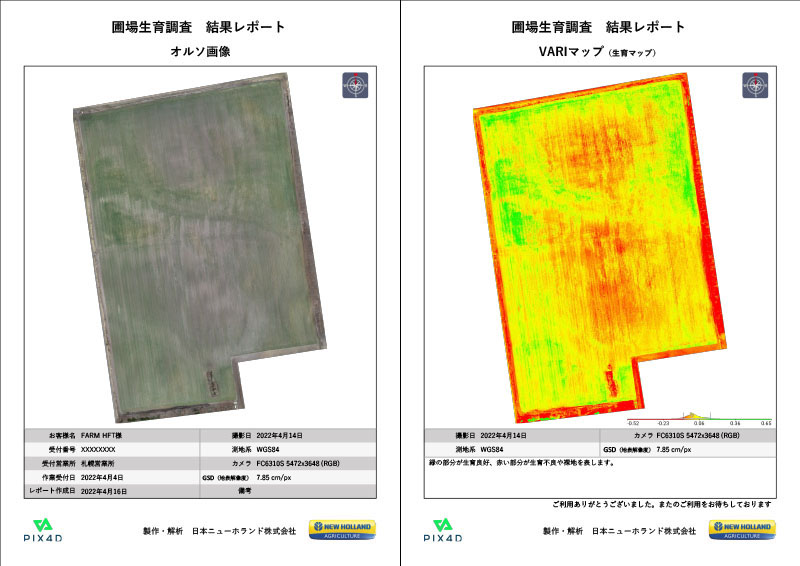Click the 0.36 value on the VARI scale
This screenshot has height=566, width=800.
(x=735, y=424)
